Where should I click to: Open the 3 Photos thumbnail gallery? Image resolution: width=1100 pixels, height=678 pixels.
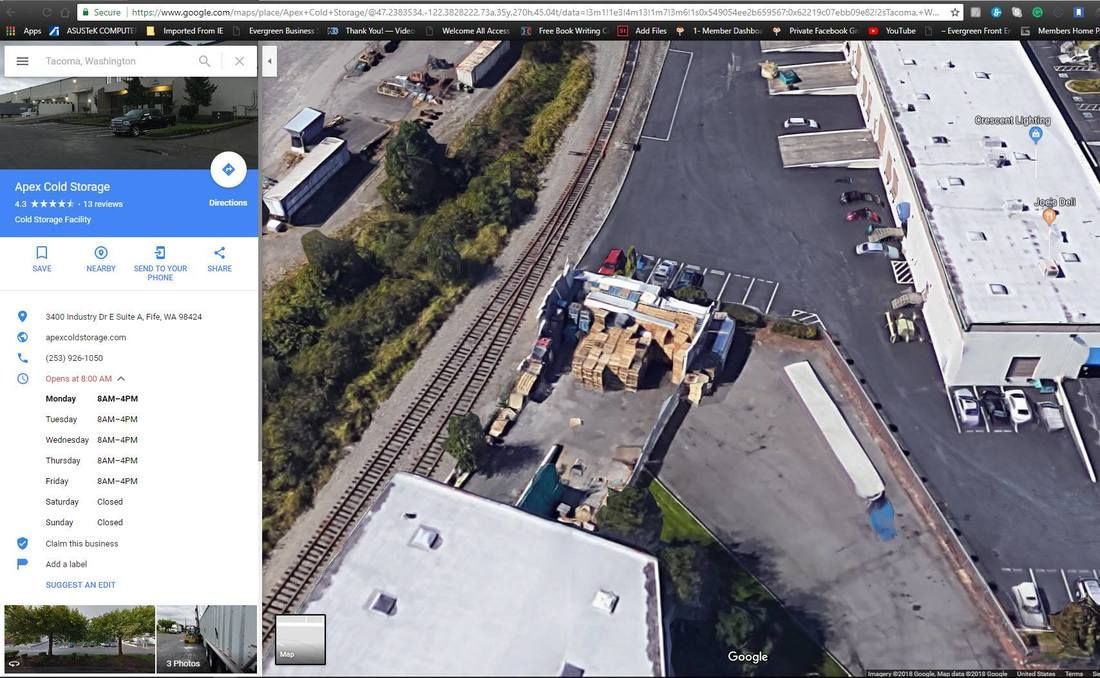[x=206, y=639]
